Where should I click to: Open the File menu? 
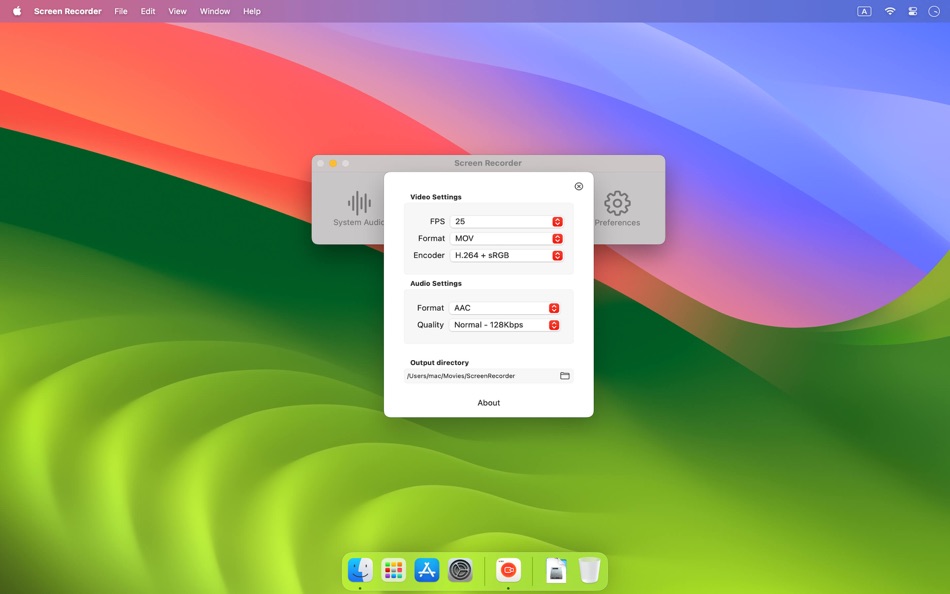pos(121,11)
